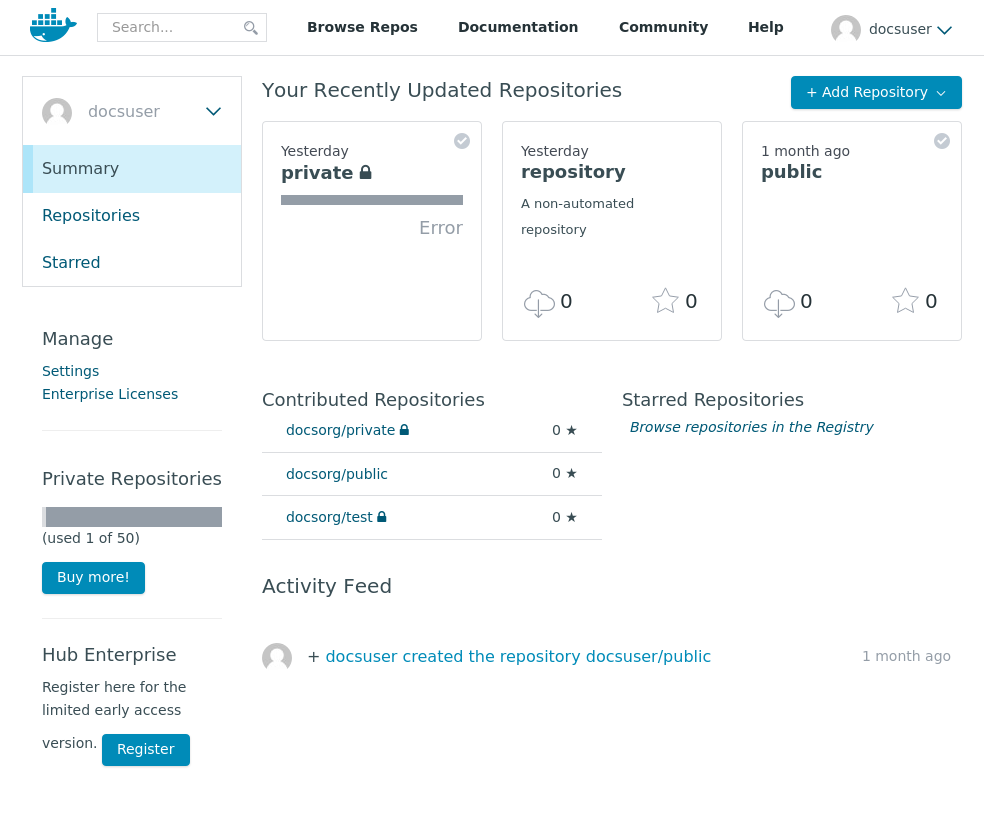Open the repository card title
This screenshot has height=838, width=984.
pyautogui.click(x=573, y=172)
